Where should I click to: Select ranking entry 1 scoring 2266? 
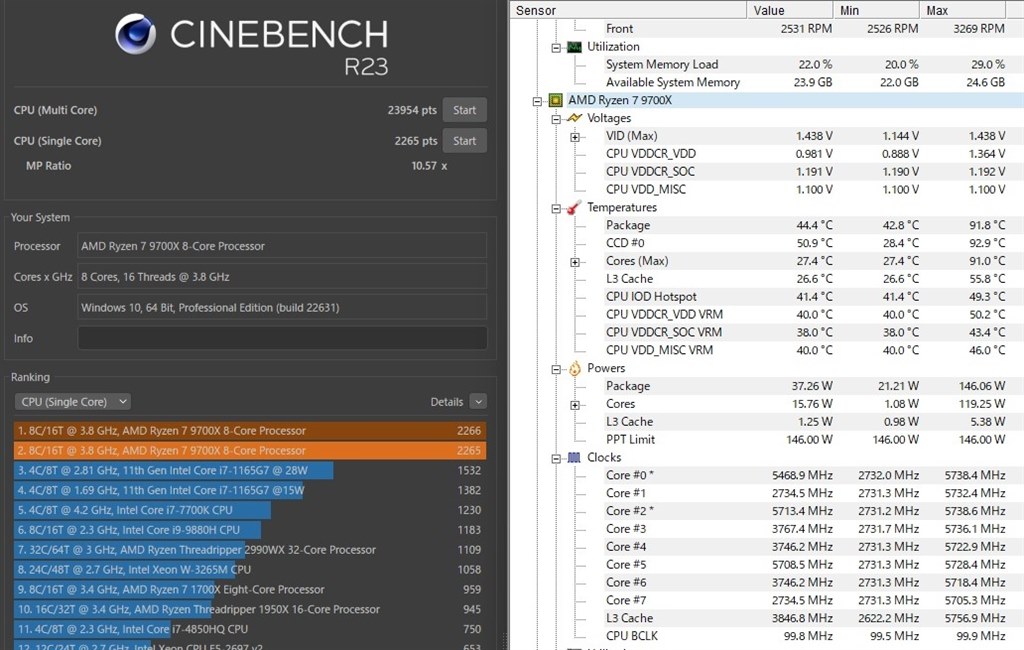point(250,431)
